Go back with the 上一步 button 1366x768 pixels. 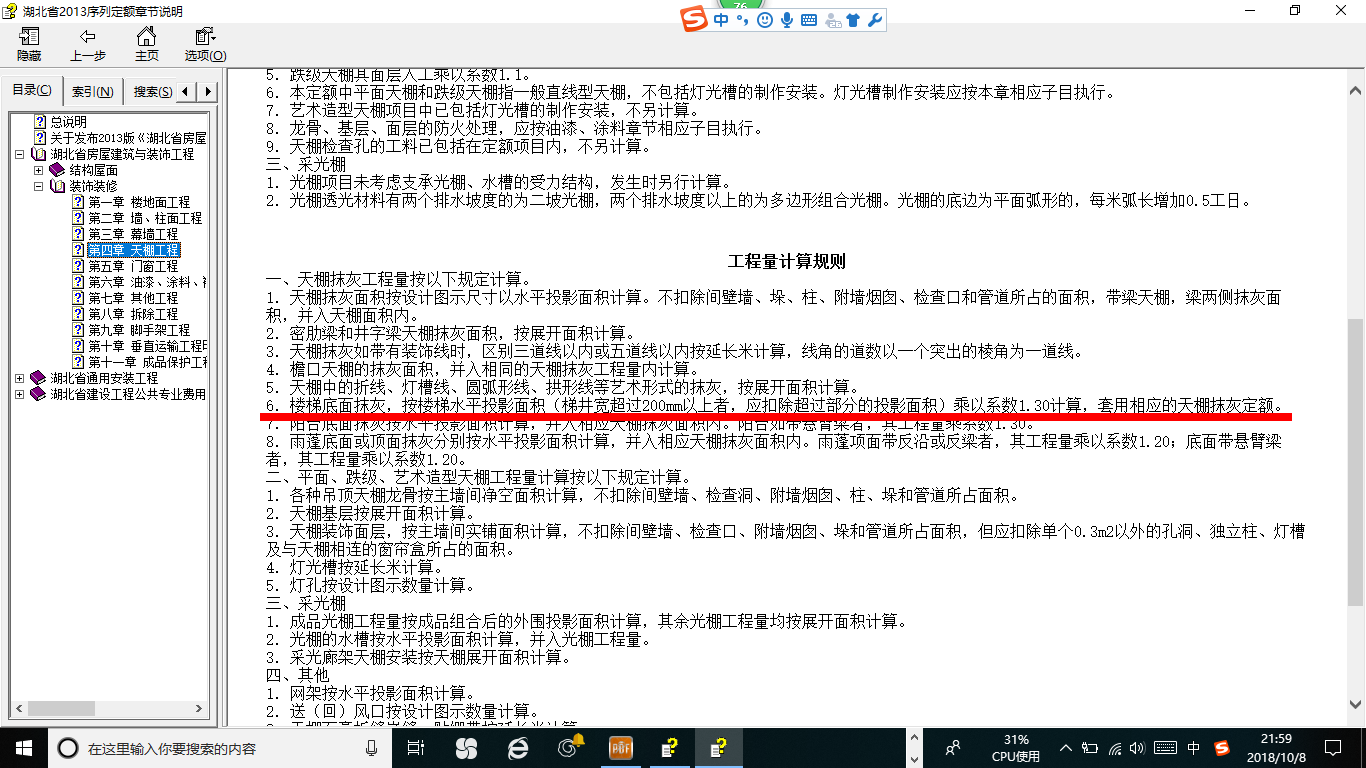[x=88, y=45]
